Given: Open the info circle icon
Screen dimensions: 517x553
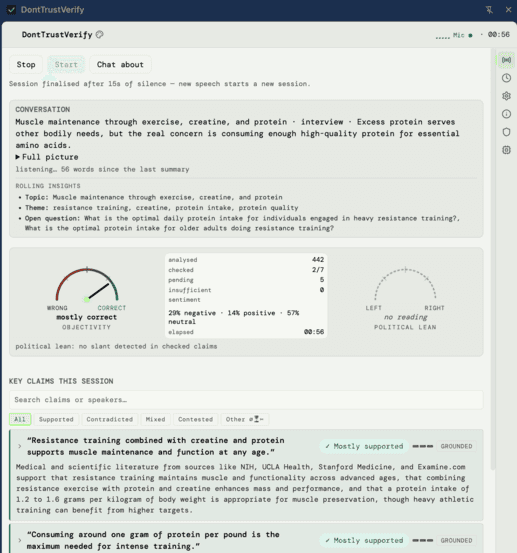Looking at the screenshot, I should (506, 114).
